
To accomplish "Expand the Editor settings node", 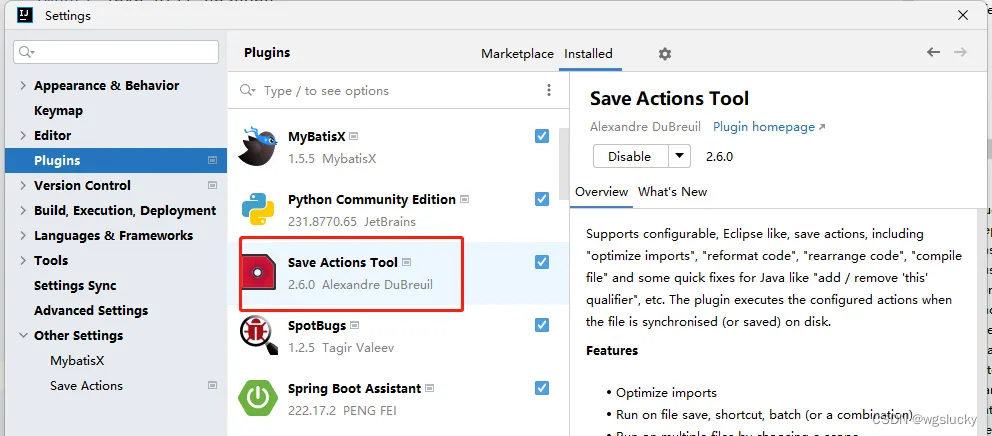I will (x=23, y=135).
